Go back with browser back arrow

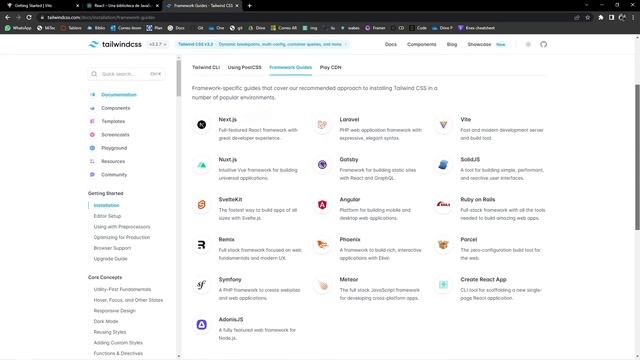pos(7,18)
